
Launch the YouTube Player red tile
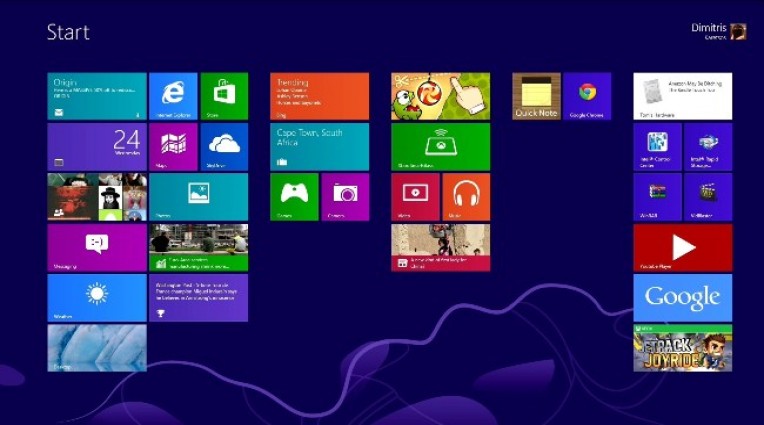click(682, 247)
